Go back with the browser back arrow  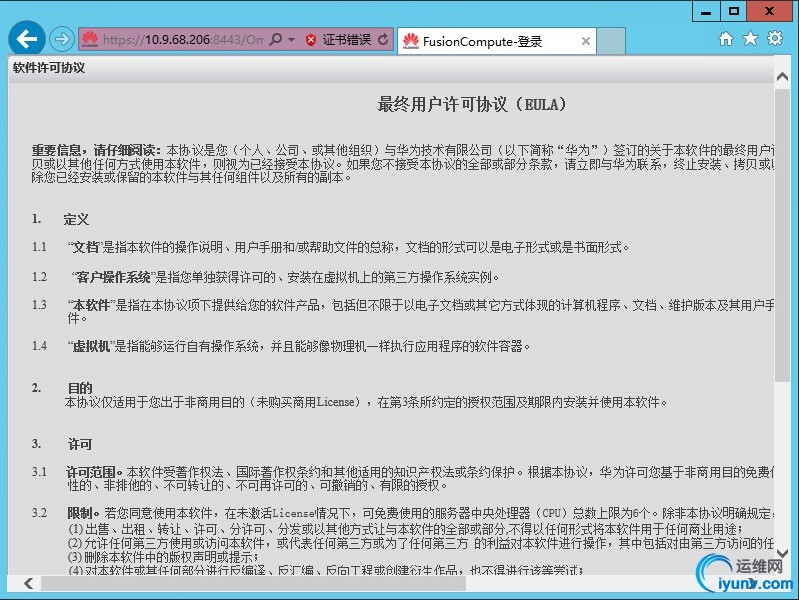(26, 38)
